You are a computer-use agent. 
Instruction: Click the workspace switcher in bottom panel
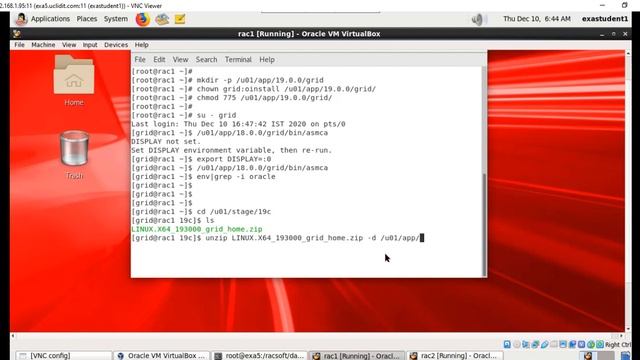(x=597, y=356)
